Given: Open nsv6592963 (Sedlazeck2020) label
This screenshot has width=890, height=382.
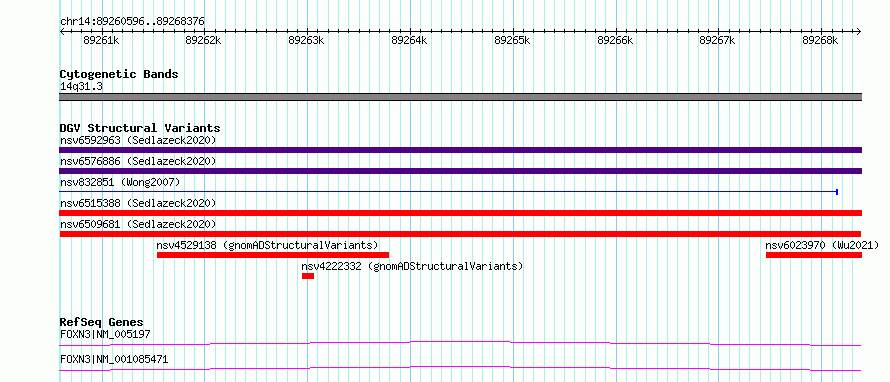Looking at the screenshot, I should click(x=138, y=140).
